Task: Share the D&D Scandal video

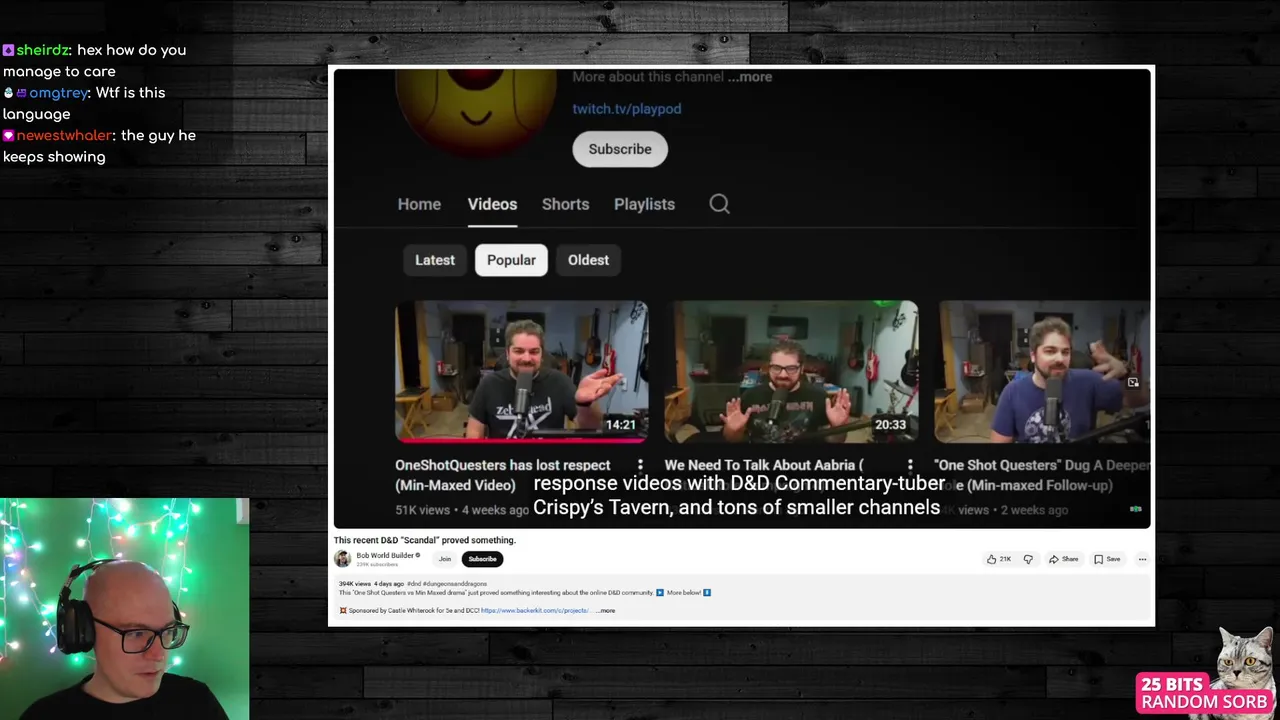Action: pos(1064,559)
